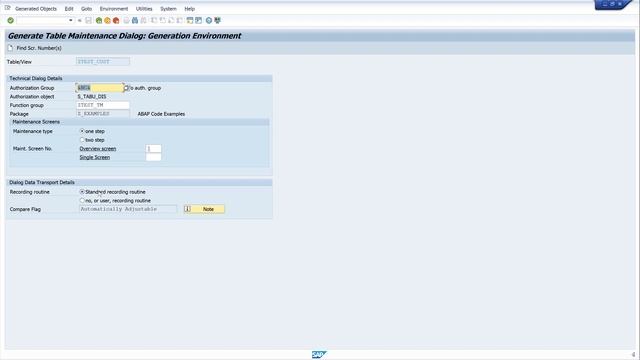
Task: Click the yellow Exit icon
Action: pyautogui.click(x=107, y=20)
